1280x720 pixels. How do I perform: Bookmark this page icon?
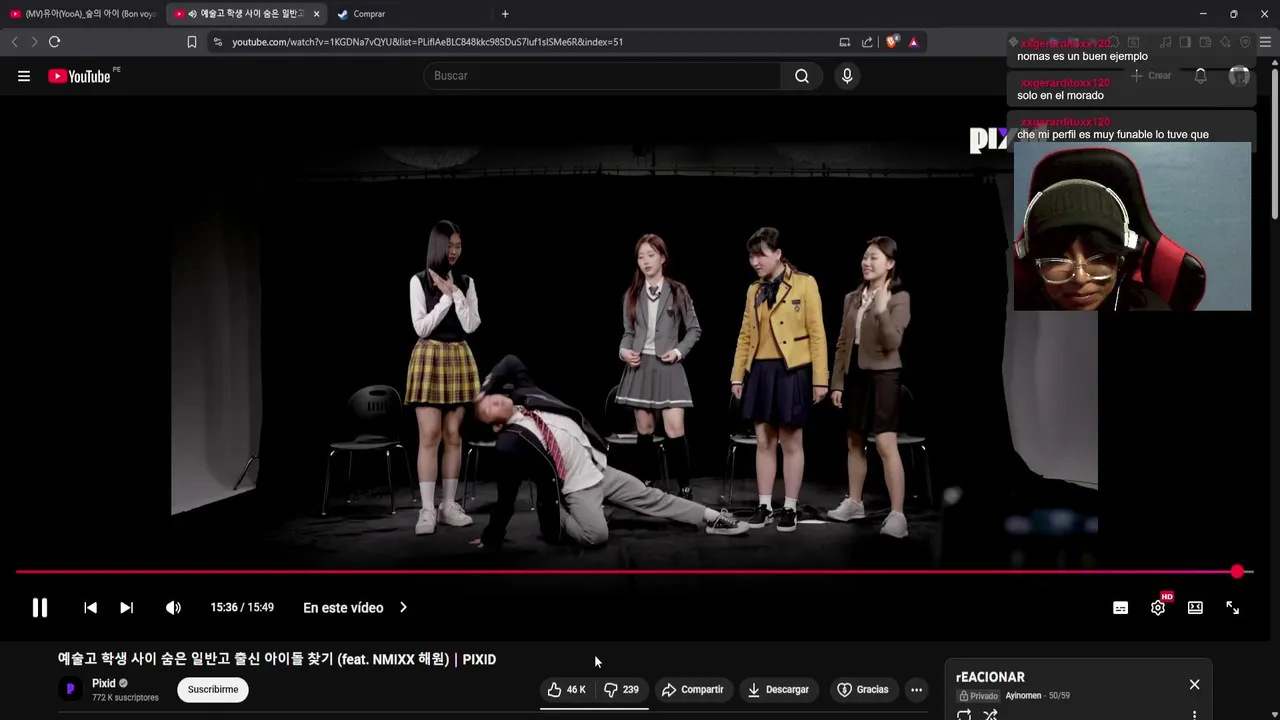192,42
